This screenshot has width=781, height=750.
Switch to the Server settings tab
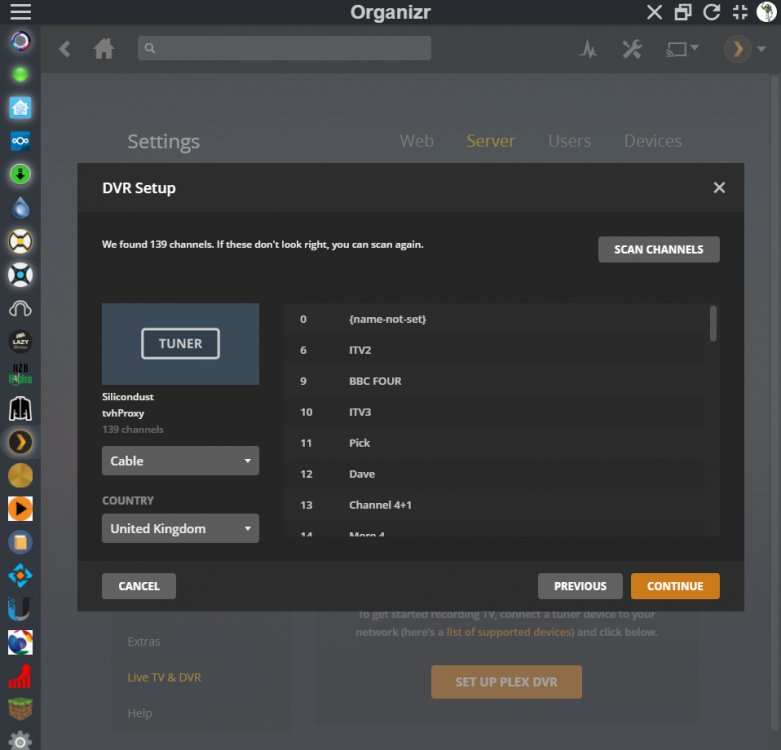(x=491, y=141)
